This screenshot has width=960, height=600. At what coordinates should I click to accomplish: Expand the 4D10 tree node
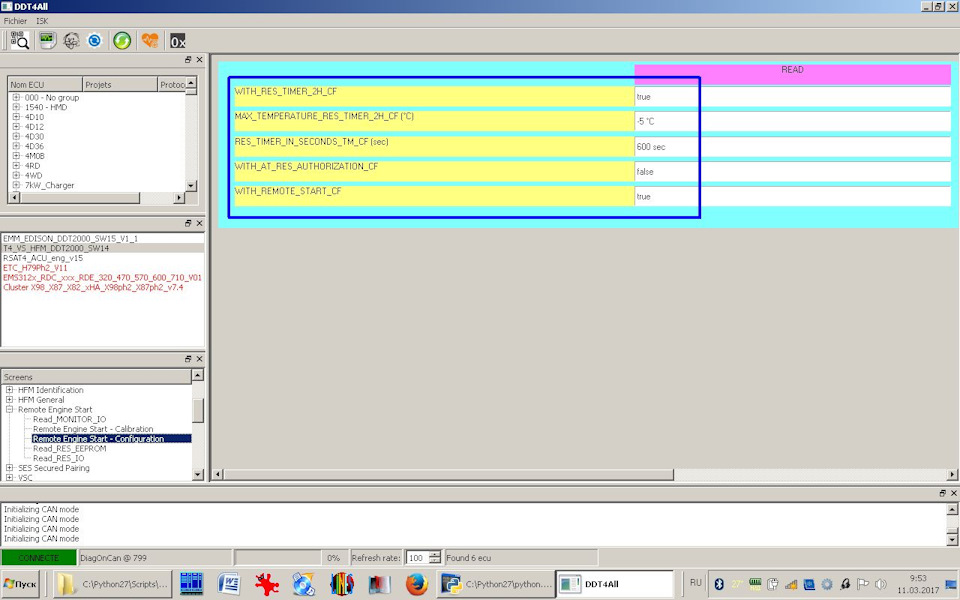pos(16,117)
